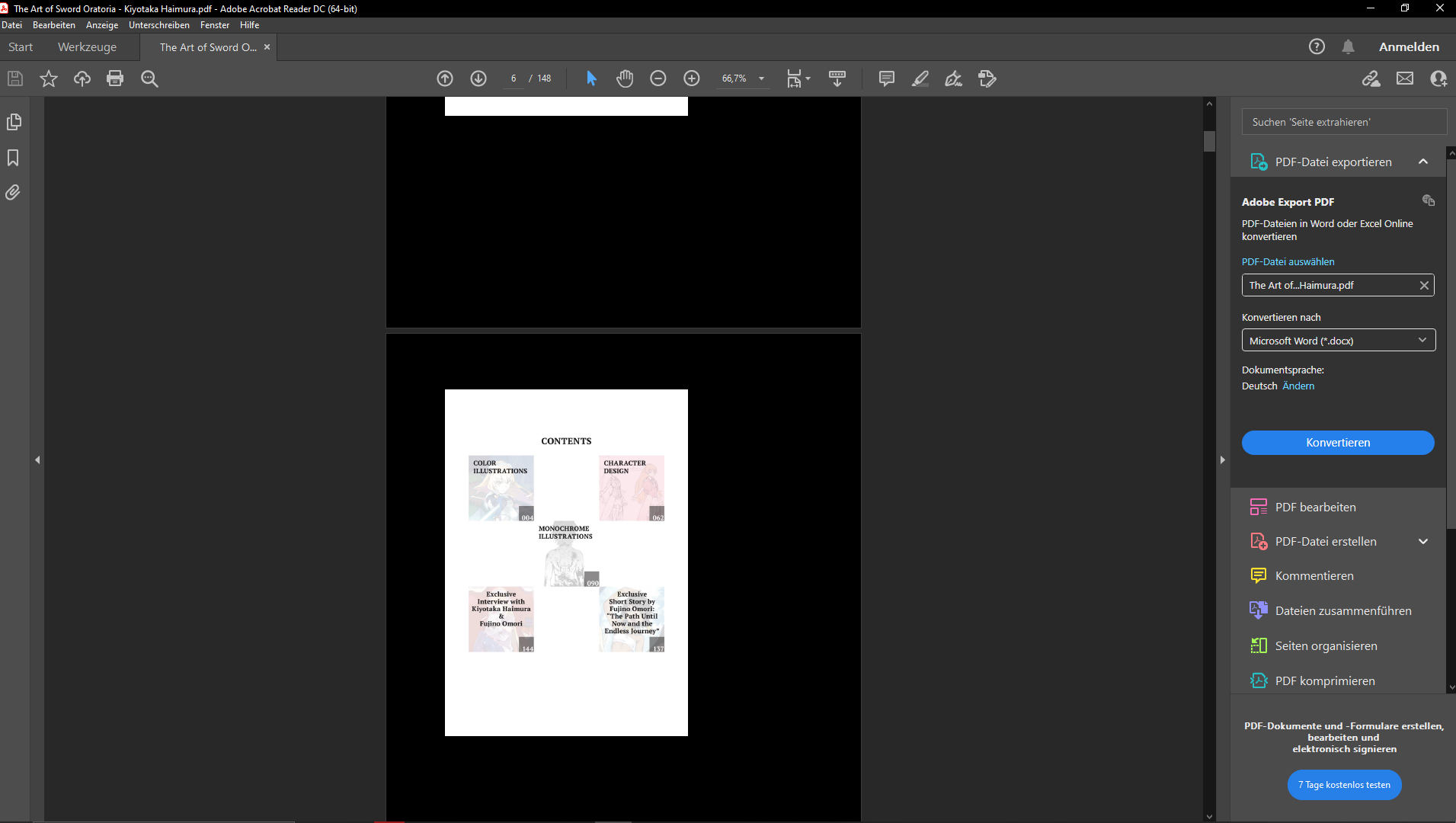This screenshot has width=1456, height=823.
Task: Click Anmelden to sign in
Action: click(x=1409, y=46)
